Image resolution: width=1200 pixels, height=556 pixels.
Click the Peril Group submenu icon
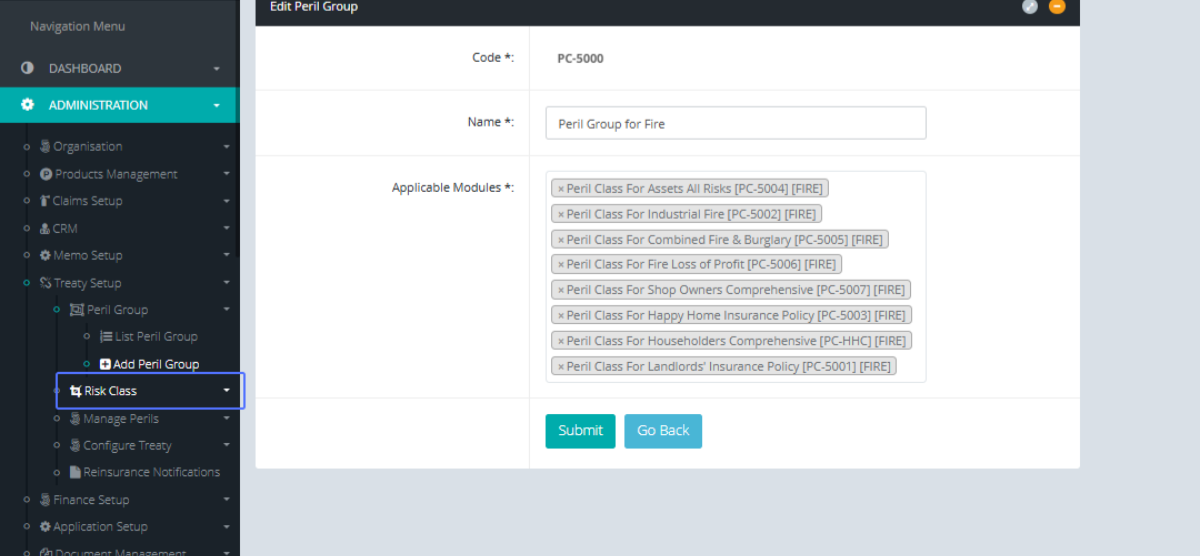click(77, 310)
